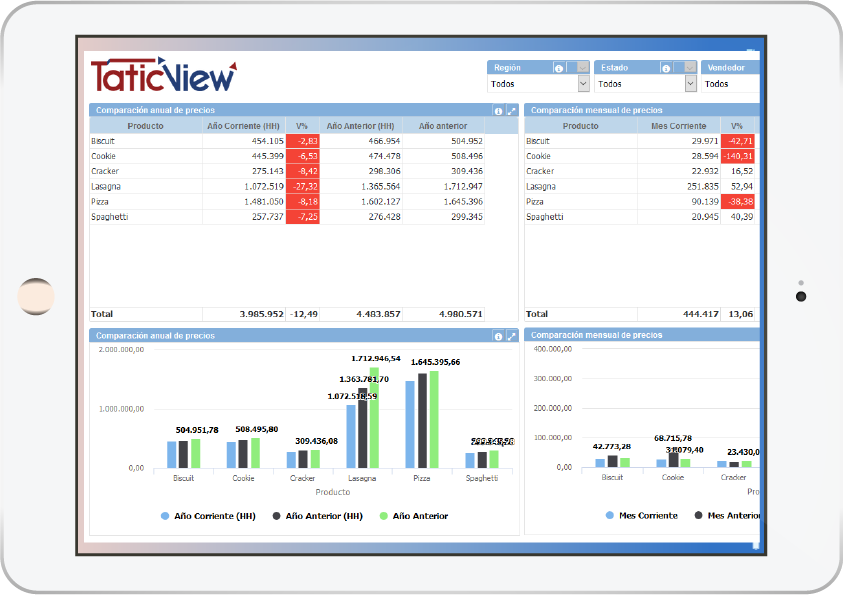Click the Estado filter info icon

pyautogui.click(x=666, y=68)
